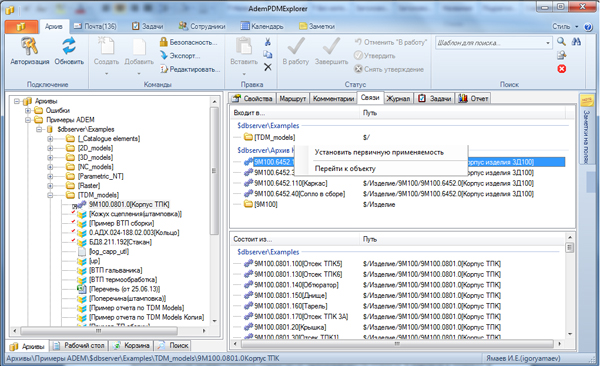Image resolution: width=600 pixels, height=366 pixels.
Task: Click the orange application menu button
Action: point(21,26)
